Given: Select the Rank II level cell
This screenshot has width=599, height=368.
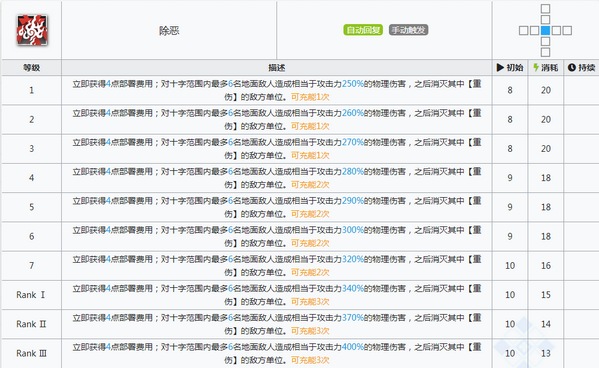Looking at the screenshot, I should point(31,324).
